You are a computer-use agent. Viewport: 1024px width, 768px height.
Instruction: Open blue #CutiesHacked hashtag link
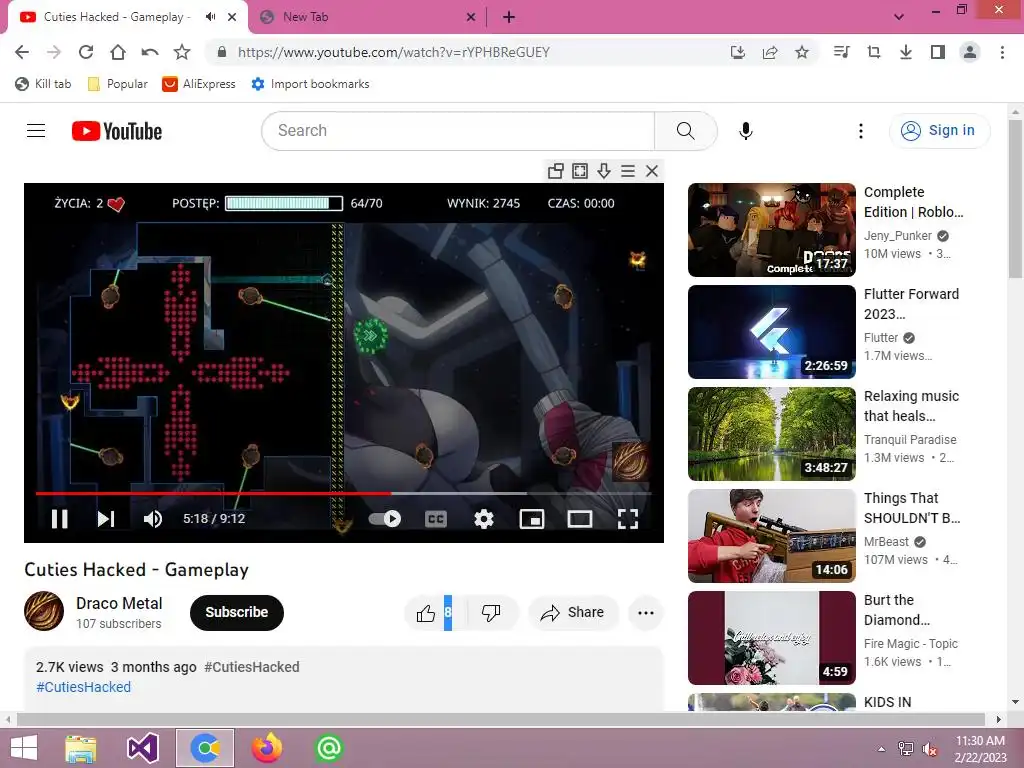point(84,687)
